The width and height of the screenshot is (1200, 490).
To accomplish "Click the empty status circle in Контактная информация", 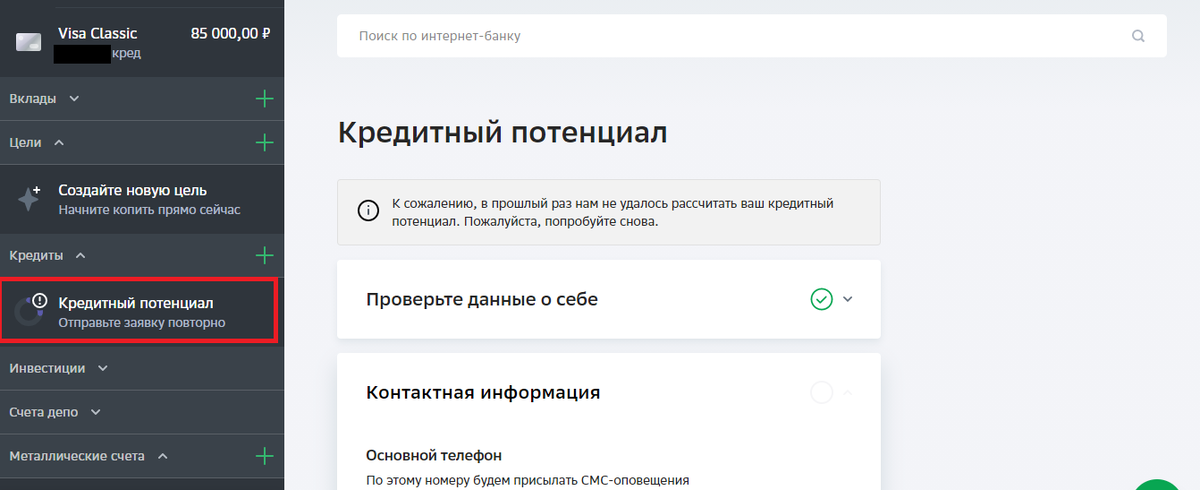I will point(822,392).
